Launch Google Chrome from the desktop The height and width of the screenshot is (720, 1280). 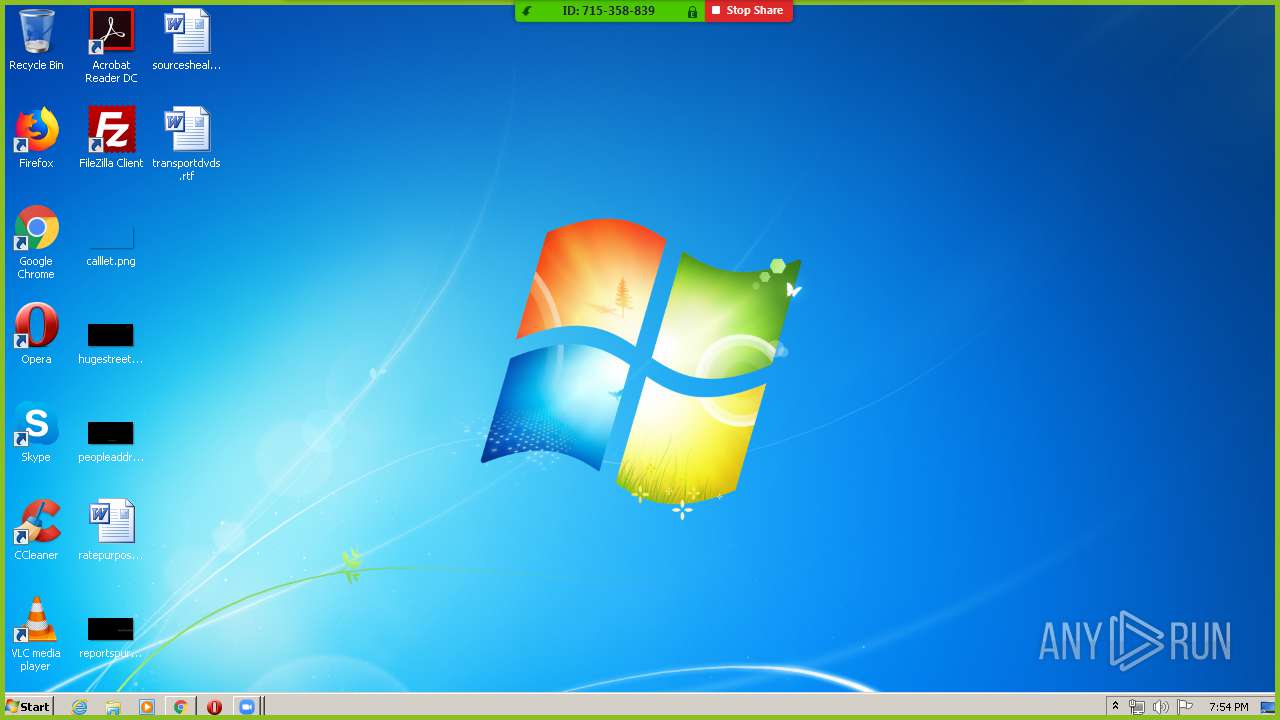pyautogui.click(x=36, y=243)
